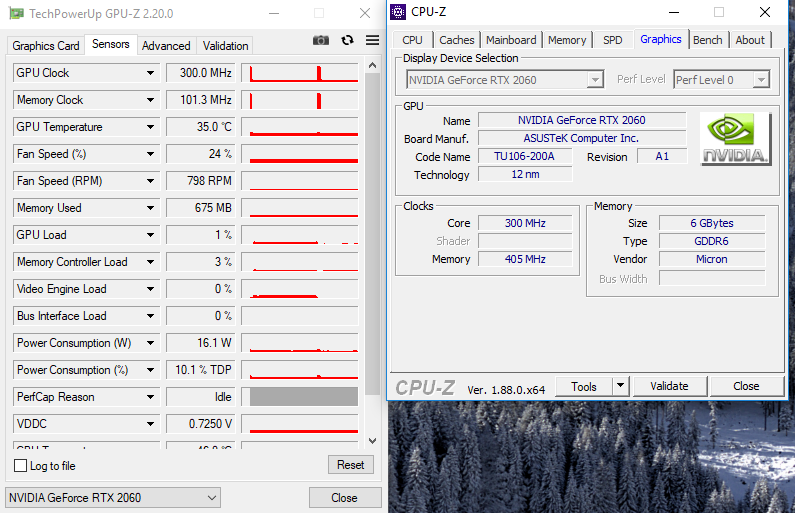Expand the Tools dropdown arrow in CPU-Z
The height and width of the screenshot is (513, 795).
(620, 386)
